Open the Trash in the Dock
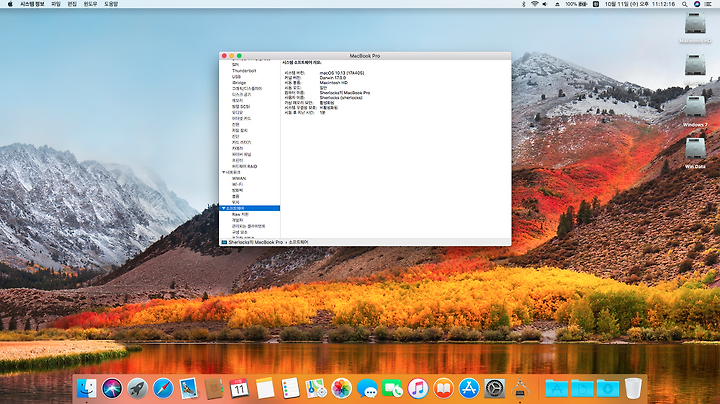The width and height of the screenshot is (720, 404). coord(633,389)
